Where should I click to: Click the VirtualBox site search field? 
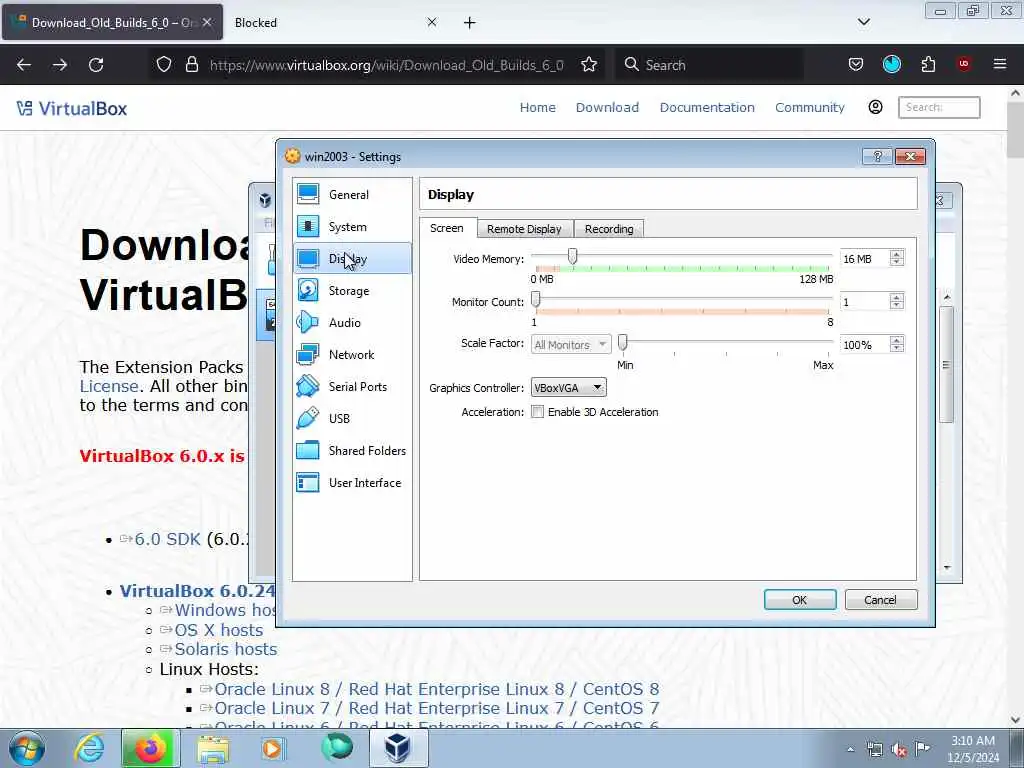(939, 107)
